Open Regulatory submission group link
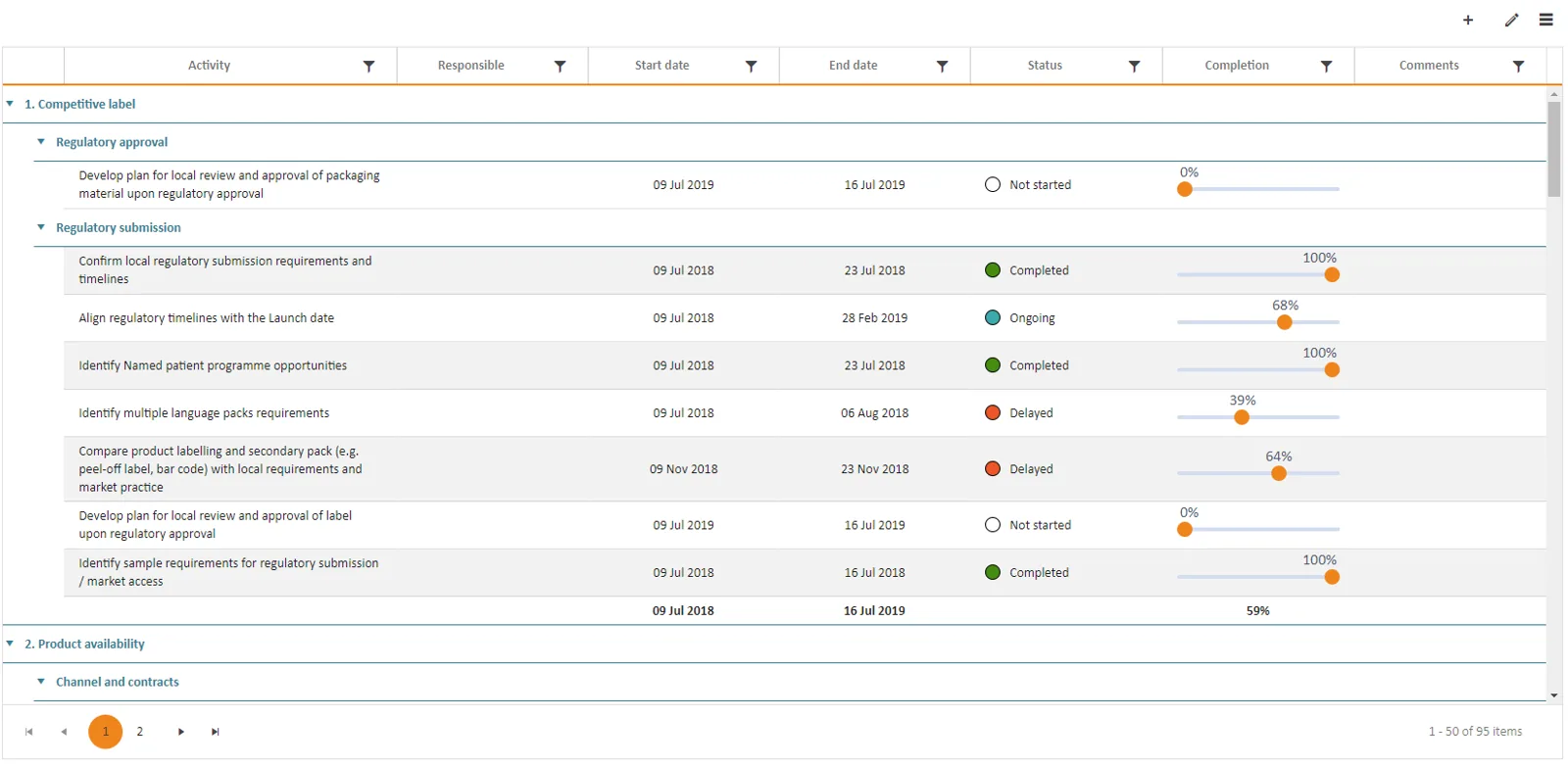 (x=119, y=227)
